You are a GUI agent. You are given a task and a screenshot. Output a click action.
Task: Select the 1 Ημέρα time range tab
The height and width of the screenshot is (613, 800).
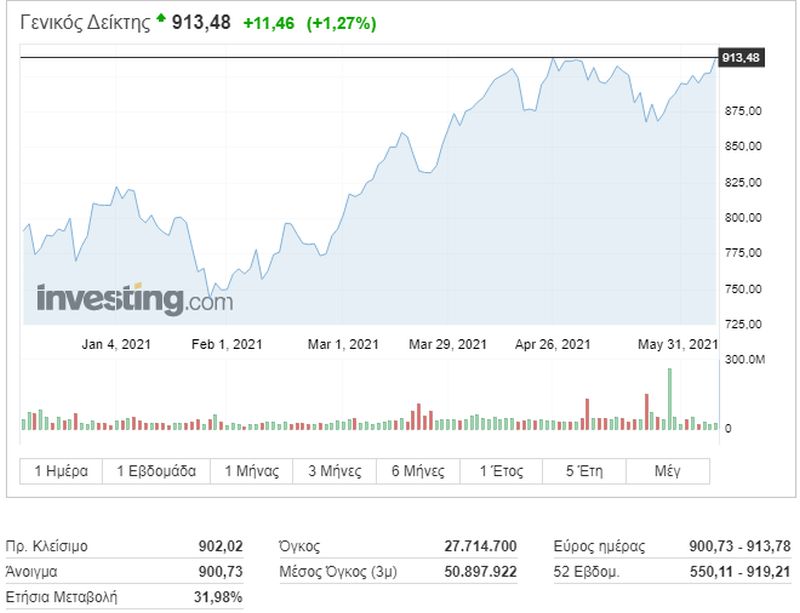pyautogui.click(x=61, y=471)
